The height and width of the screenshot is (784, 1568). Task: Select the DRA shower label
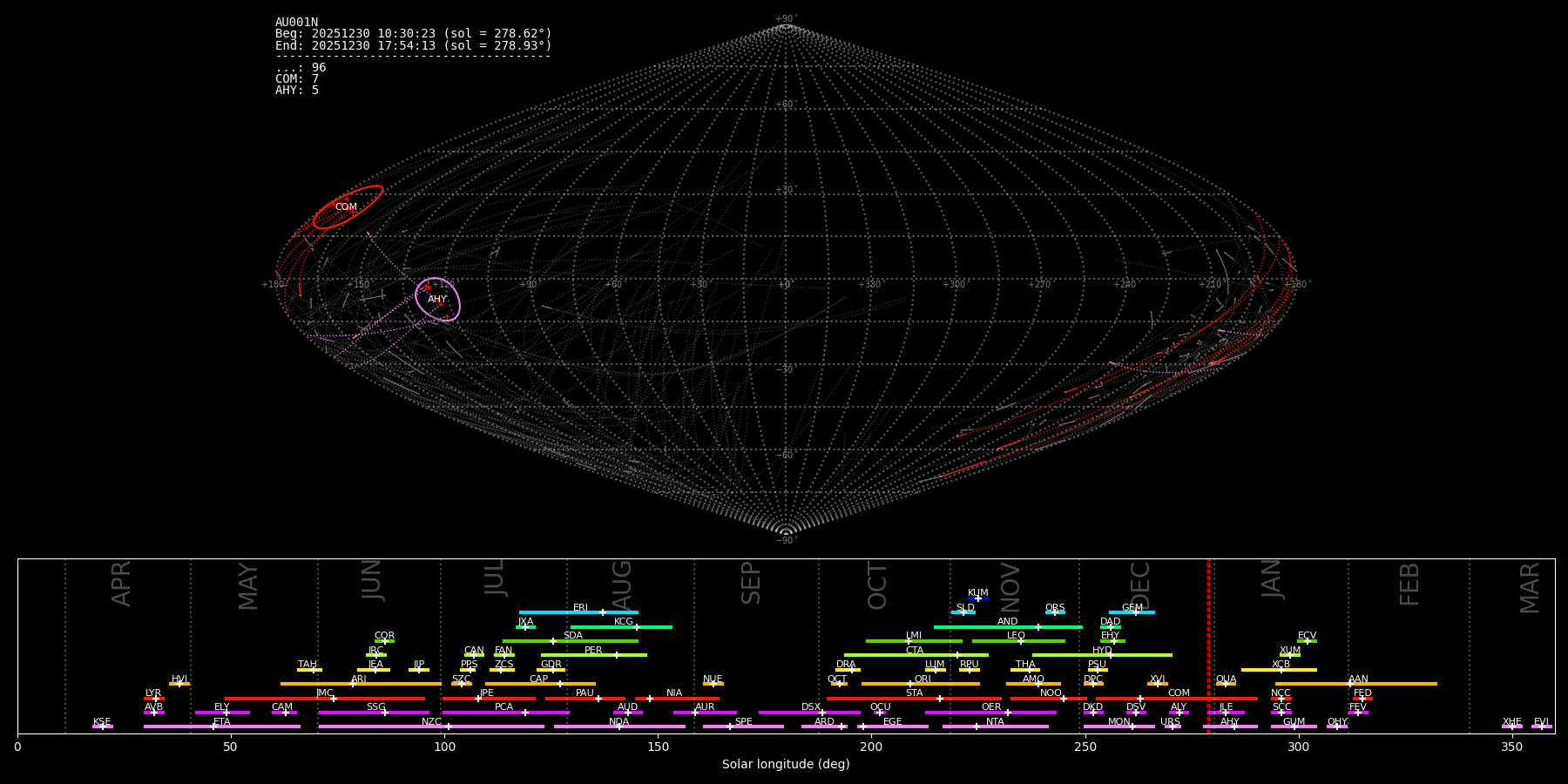tap(846, 665)
